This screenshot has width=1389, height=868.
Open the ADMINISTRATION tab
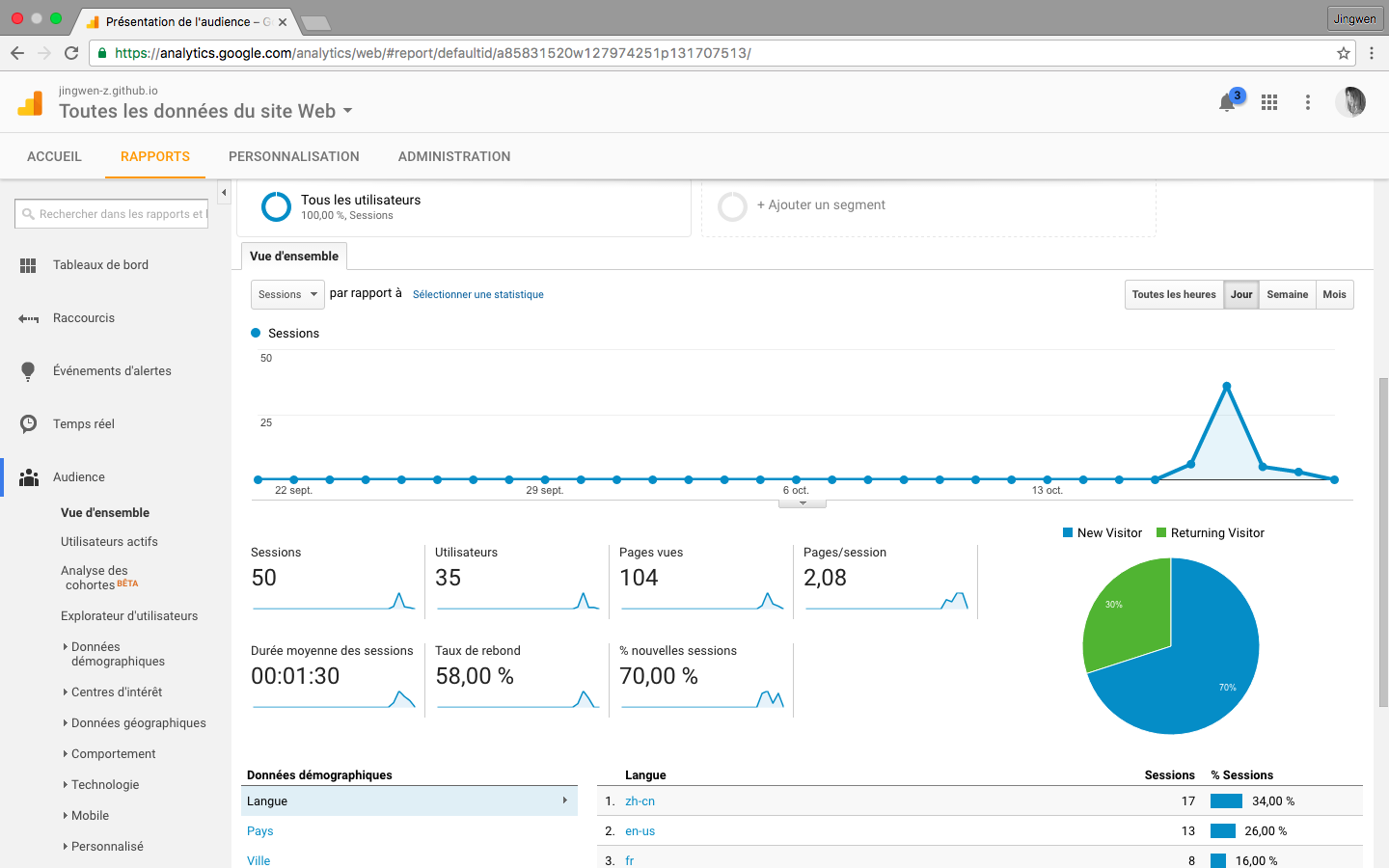coord(454,156)
